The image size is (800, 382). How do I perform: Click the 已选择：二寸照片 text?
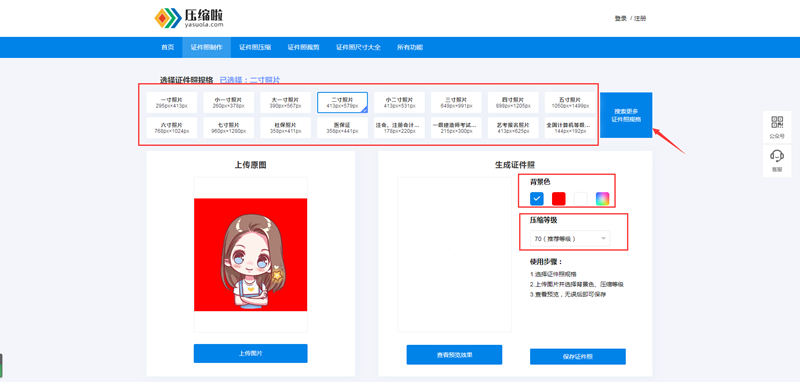[249, 80]
